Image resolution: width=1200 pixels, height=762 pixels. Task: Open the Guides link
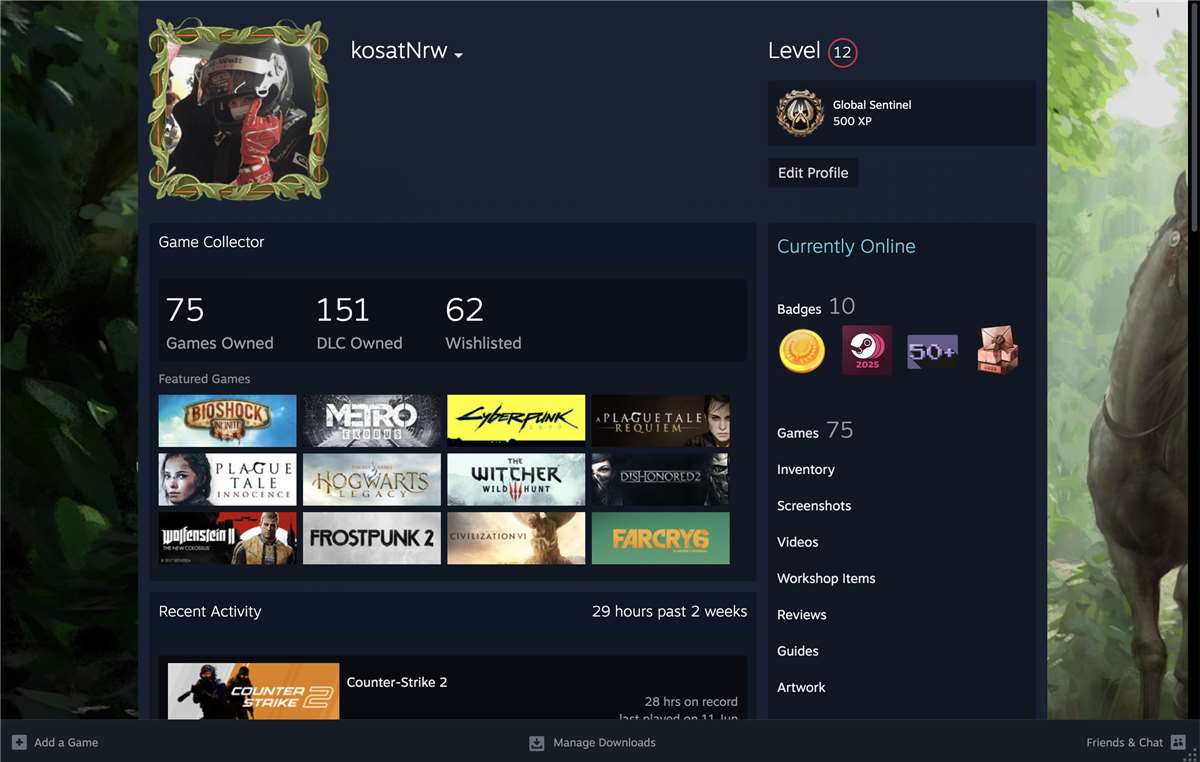click(798, 651)
